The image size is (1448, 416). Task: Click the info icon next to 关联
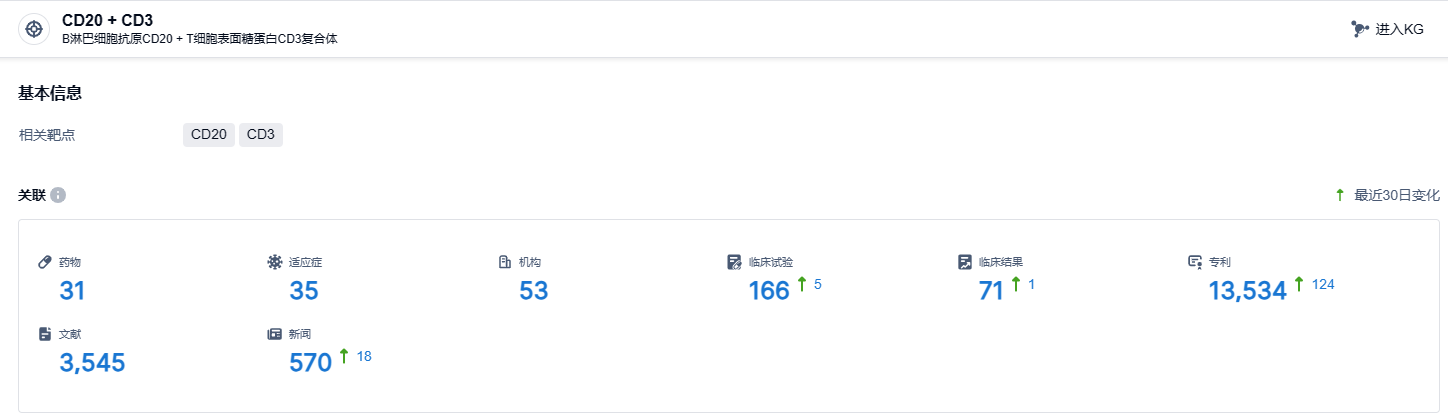click(58, 195)
